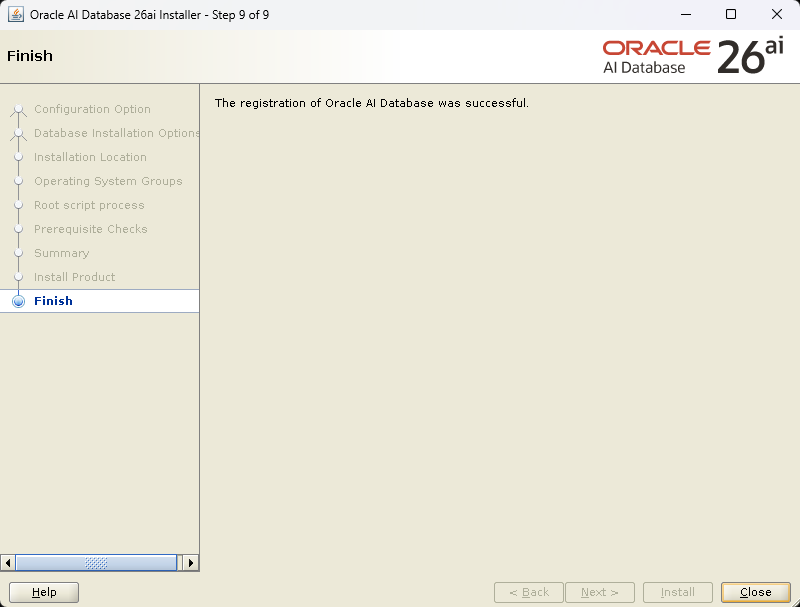
Task: Click sidebar scroll right arrow
Action: click(x=191, y=563)
